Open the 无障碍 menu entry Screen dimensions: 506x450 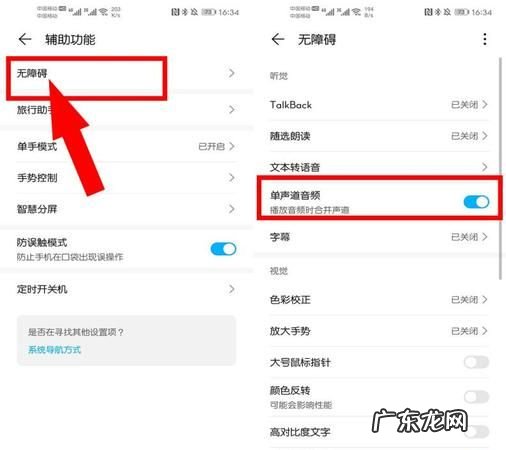tap(126, 73)
